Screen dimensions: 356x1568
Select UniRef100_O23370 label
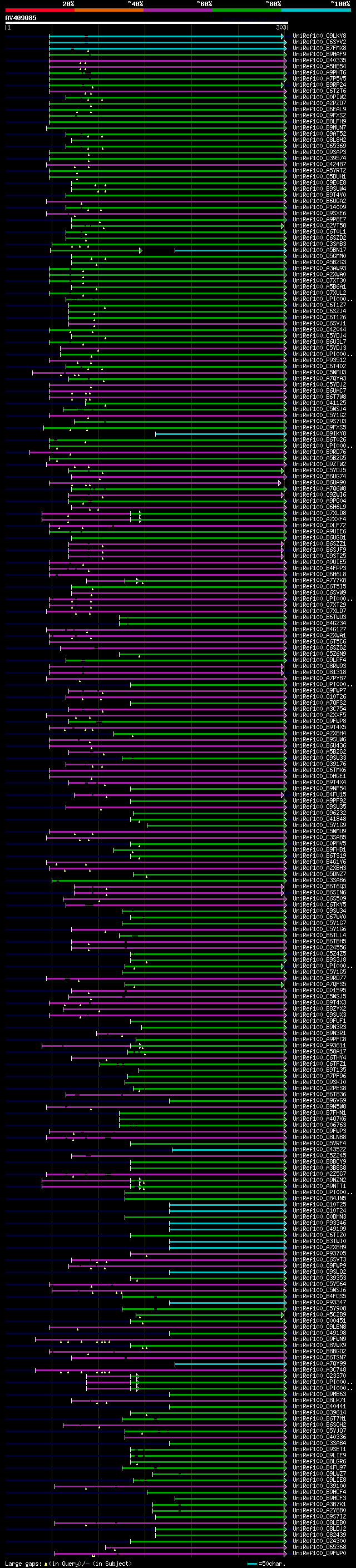pyautogui.click(x=319, y=1375)
